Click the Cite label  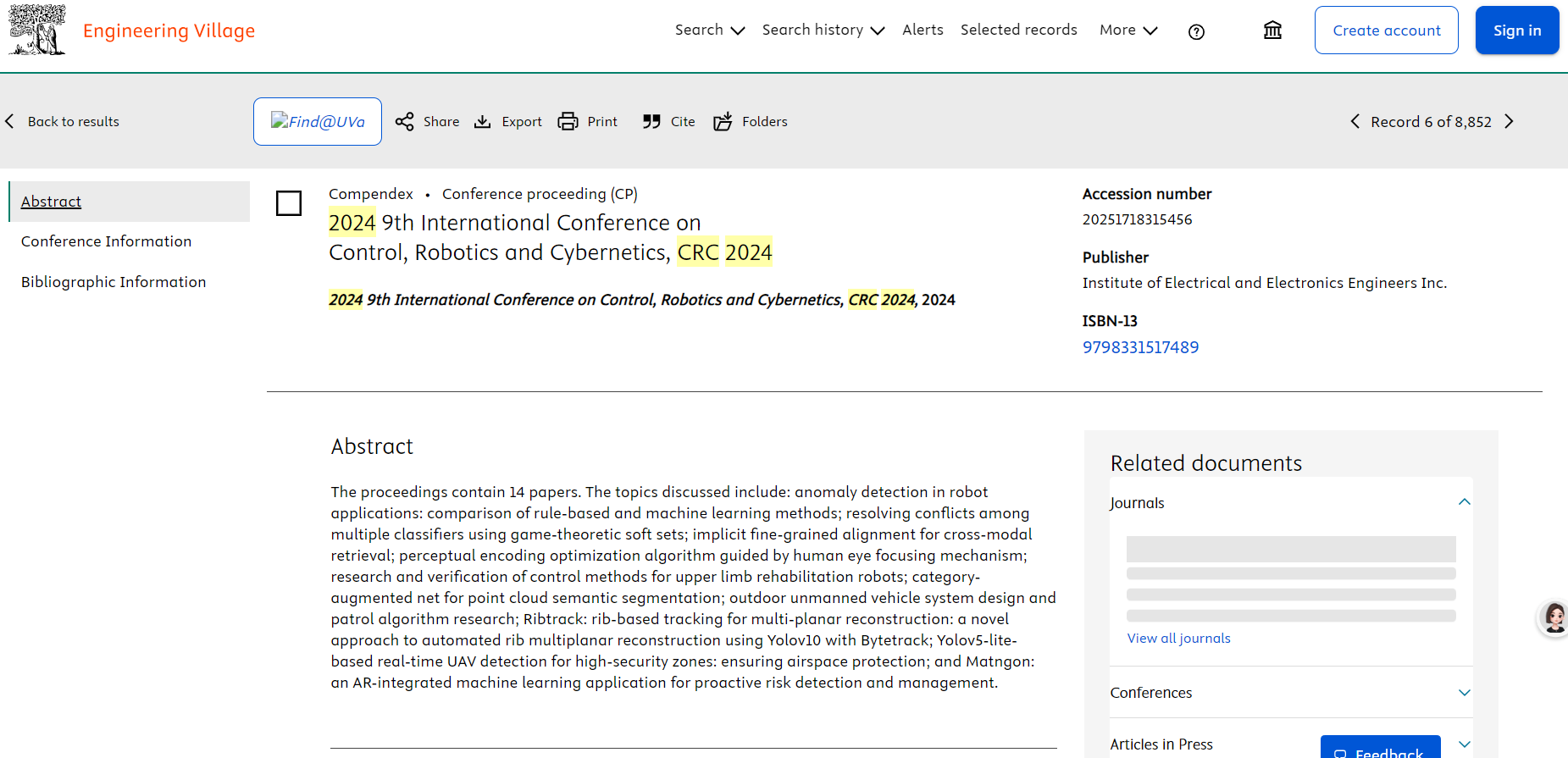683,122
